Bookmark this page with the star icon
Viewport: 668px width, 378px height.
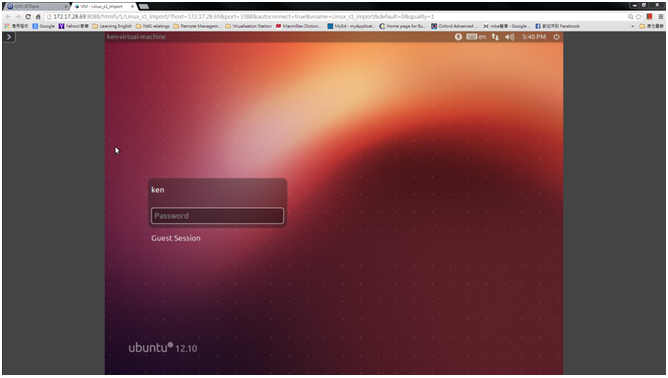(638, 17)
